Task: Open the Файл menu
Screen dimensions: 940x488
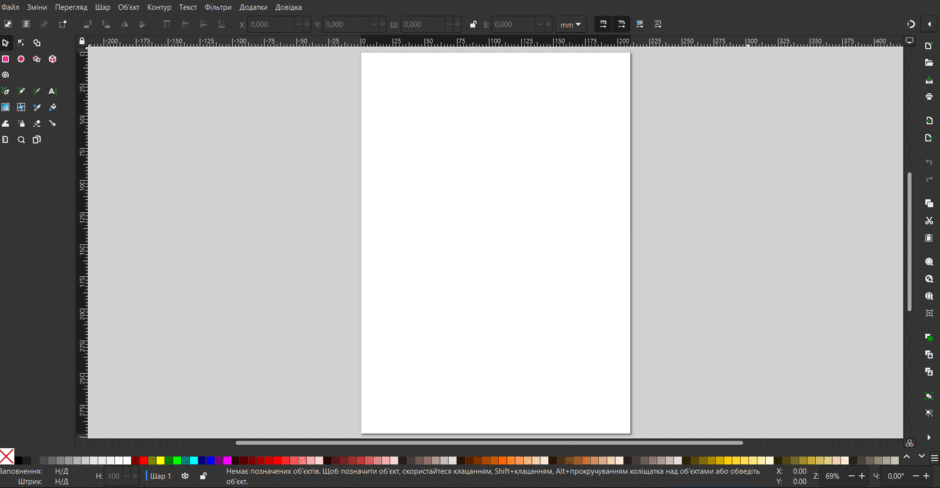Action: pyautogui.click(x=10, y=7)
